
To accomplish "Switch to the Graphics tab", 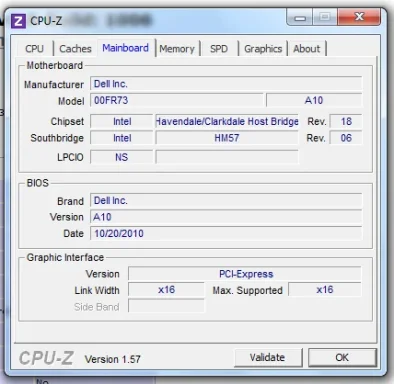I will click(263, 49).
